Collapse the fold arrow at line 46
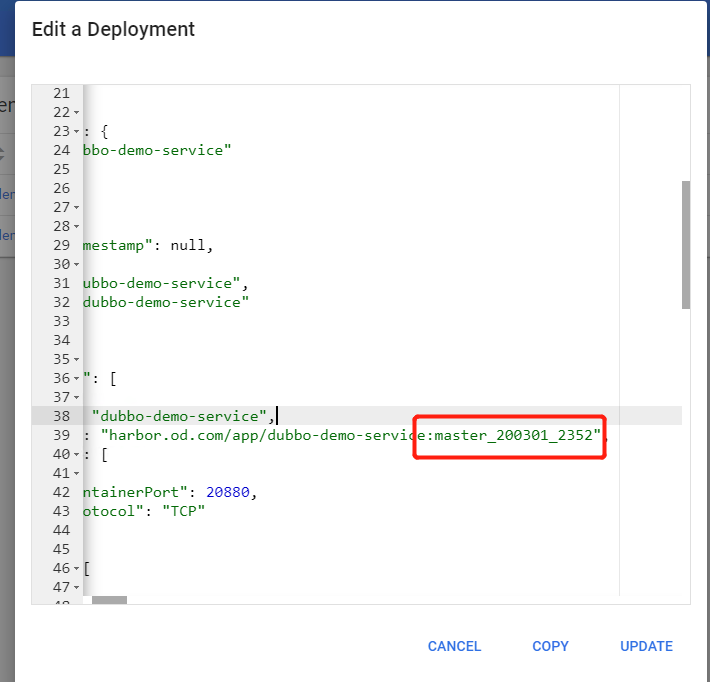The height and width of the screenshot is (682, 710). [76, 569]
